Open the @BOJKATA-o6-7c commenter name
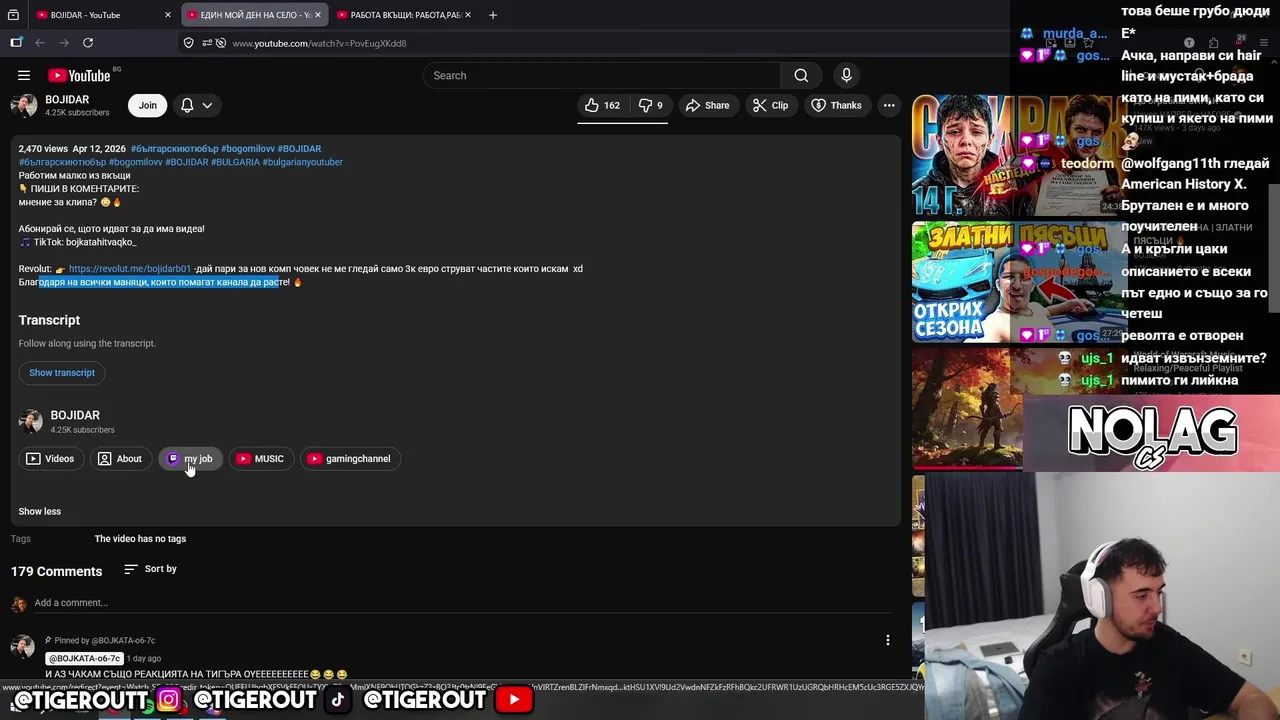Image resolution: width=1280 pixels, height=720 pixels. click(x=84, y=659)
